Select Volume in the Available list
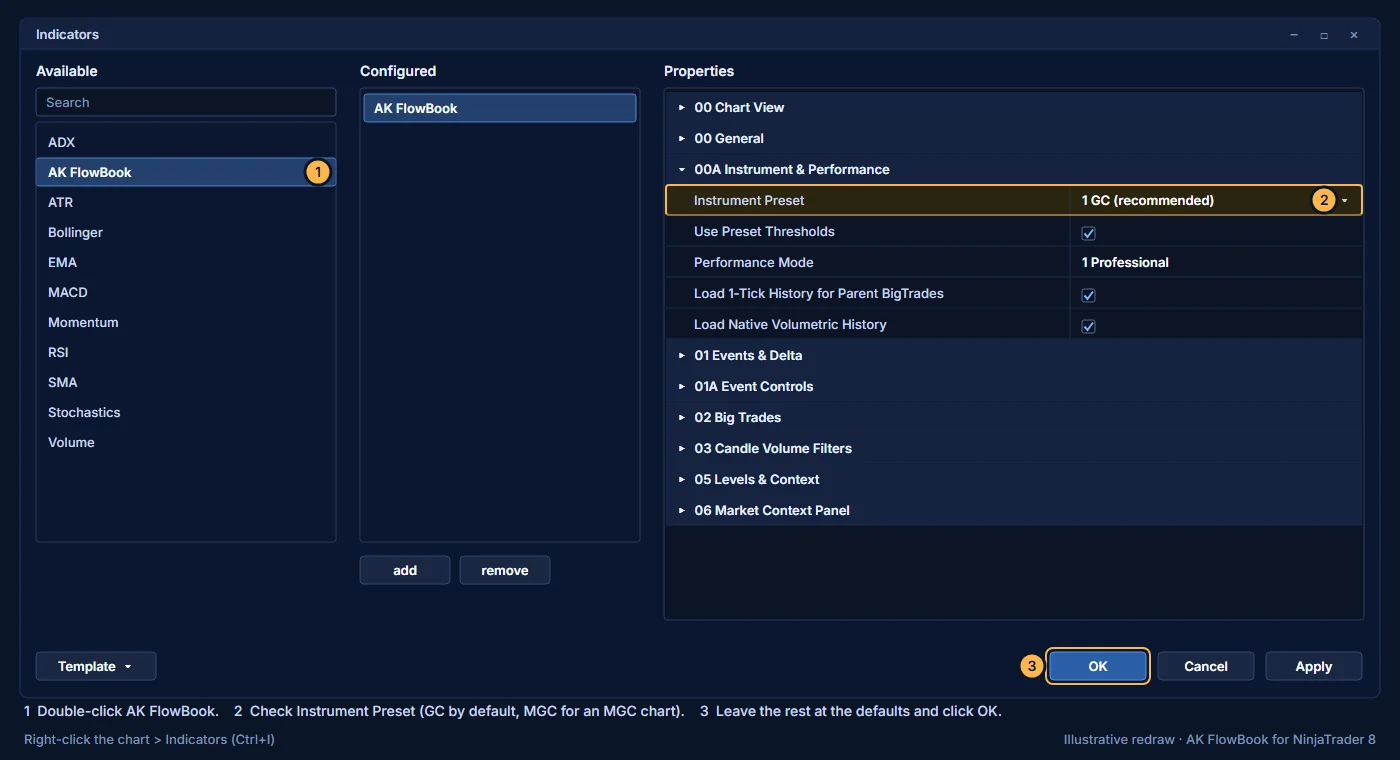1400x760 pixels. (186, 442)
